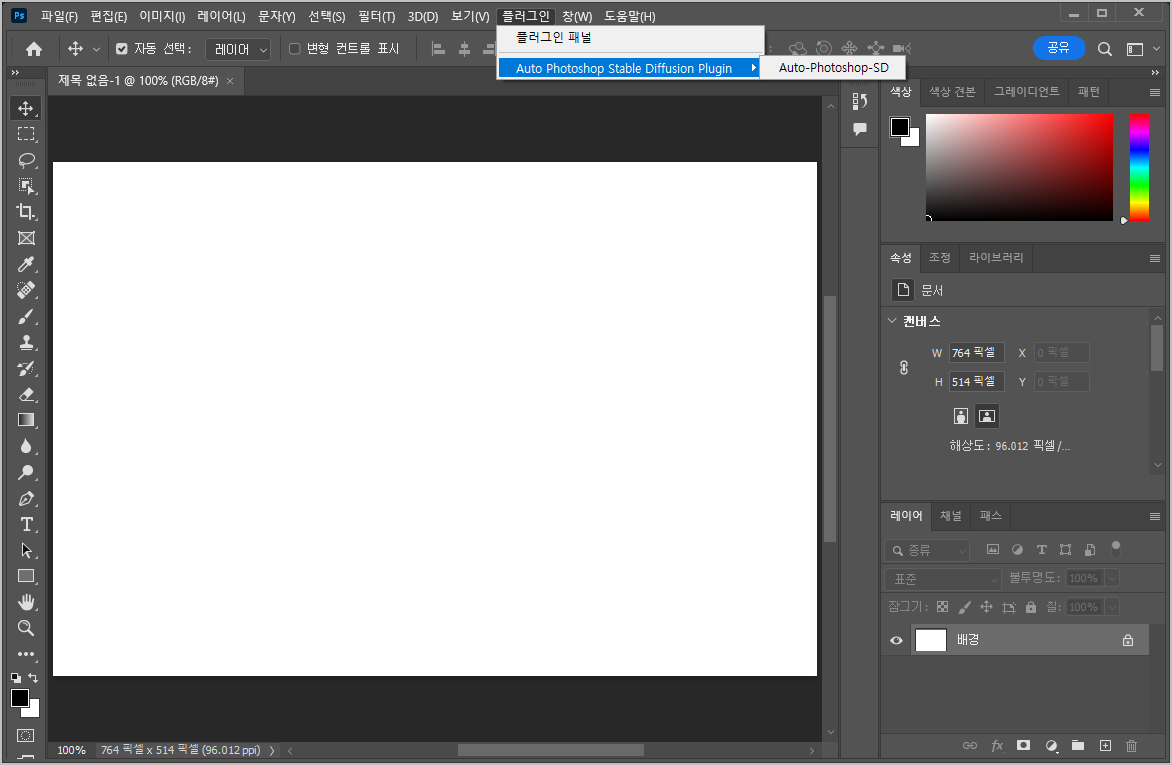The image size is (1172, 765).
Task: Select the Crop tool
Action: coord(26,212)
